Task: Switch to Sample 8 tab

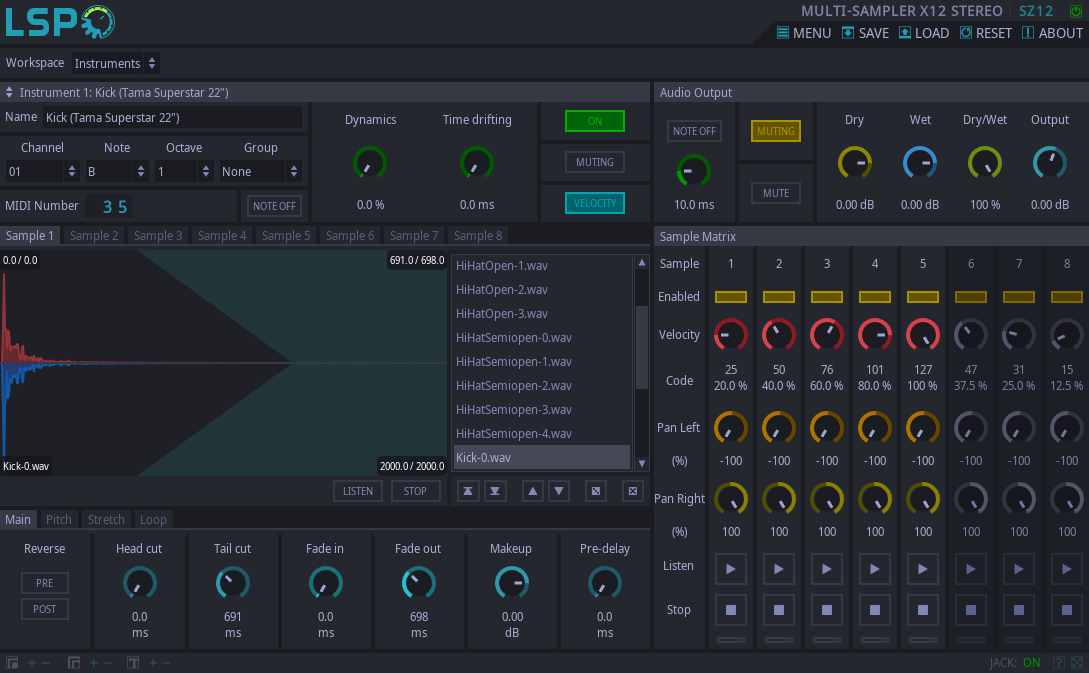Action: tap(478, 235)
